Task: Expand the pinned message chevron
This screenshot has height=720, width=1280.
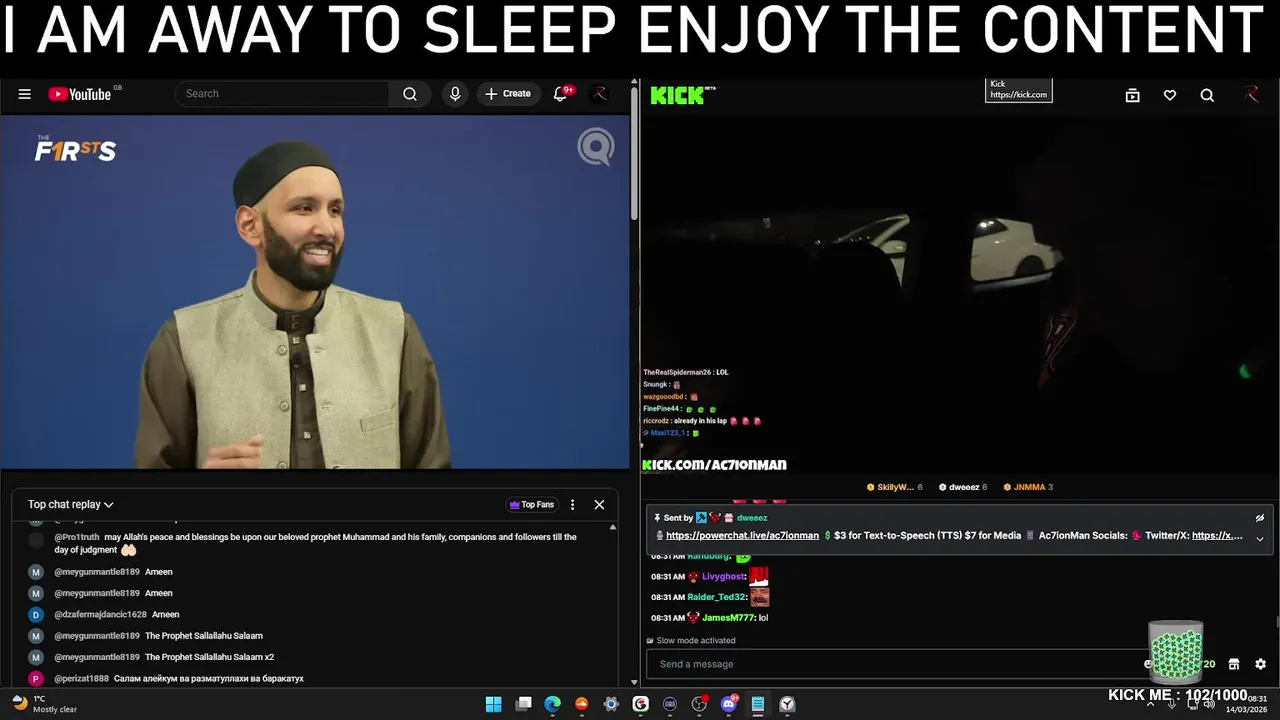Action: (x=1260, y=538)
